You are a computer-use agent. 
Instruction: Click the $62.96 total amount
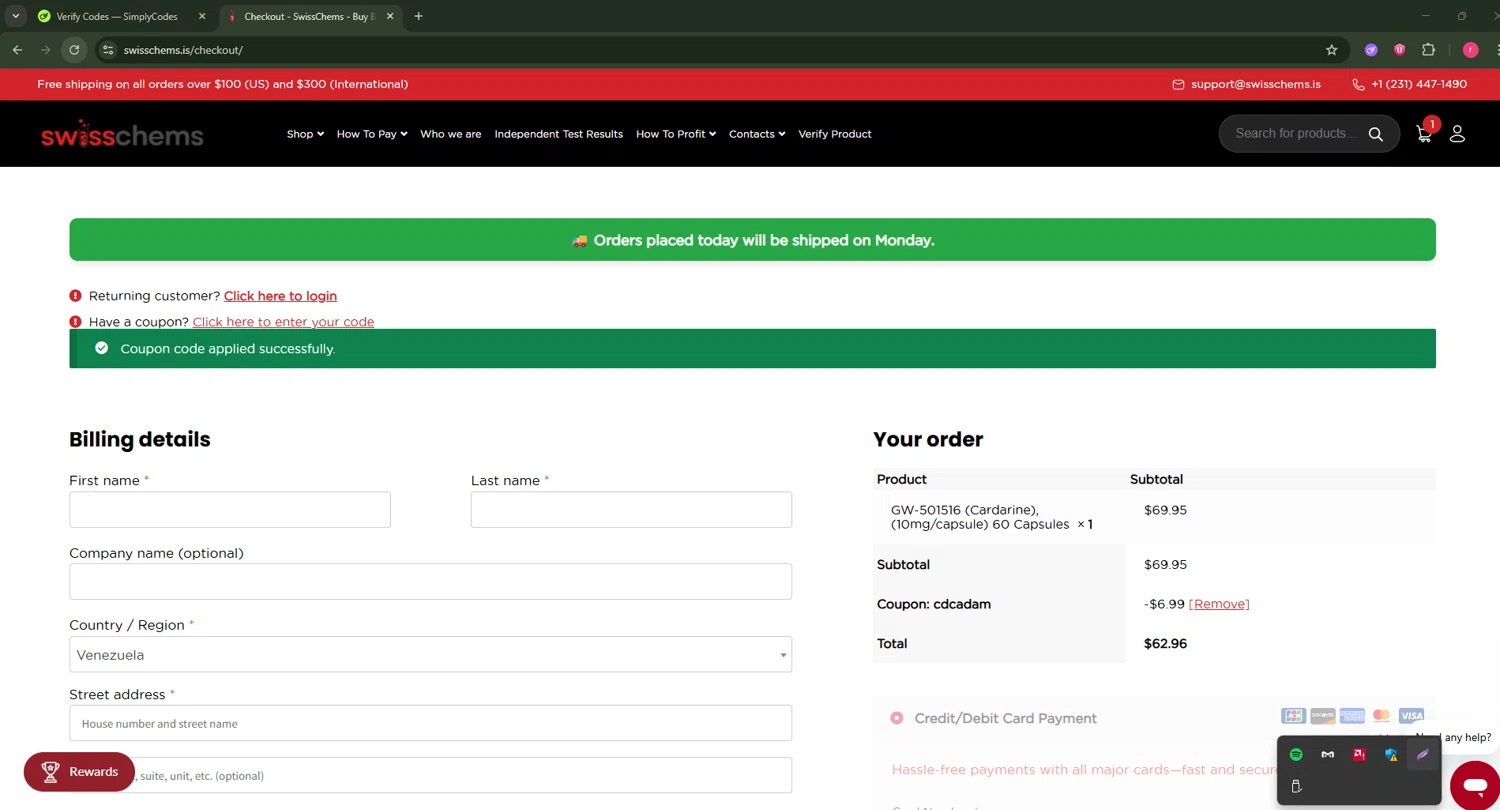click(1165, 644)
